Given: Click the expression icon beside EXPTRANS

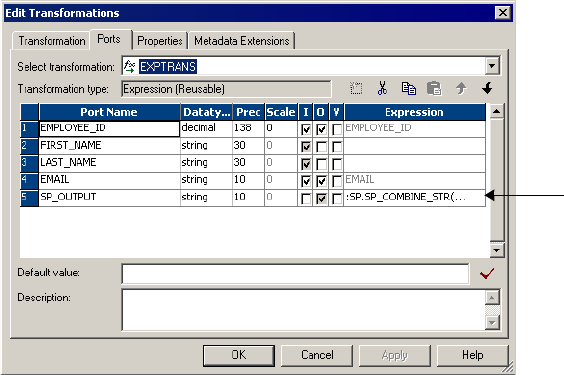Looking at the screenshot, I should point(129,67).
